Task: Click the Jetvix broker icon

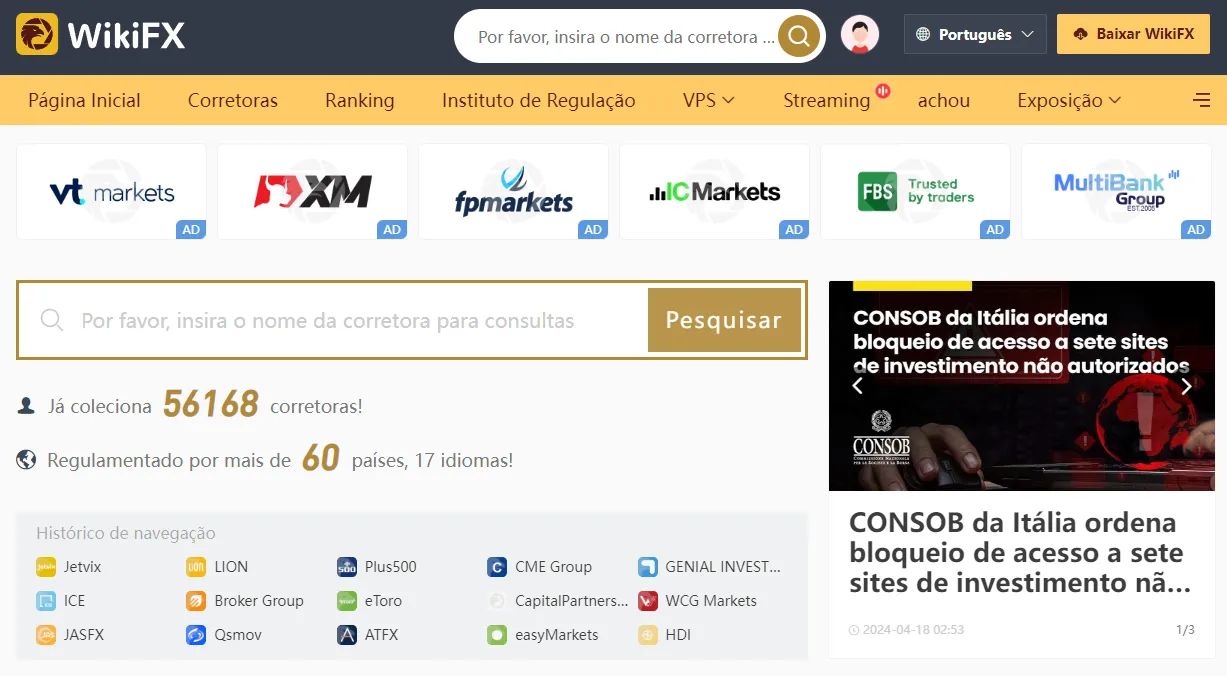Action: (46, 567)
